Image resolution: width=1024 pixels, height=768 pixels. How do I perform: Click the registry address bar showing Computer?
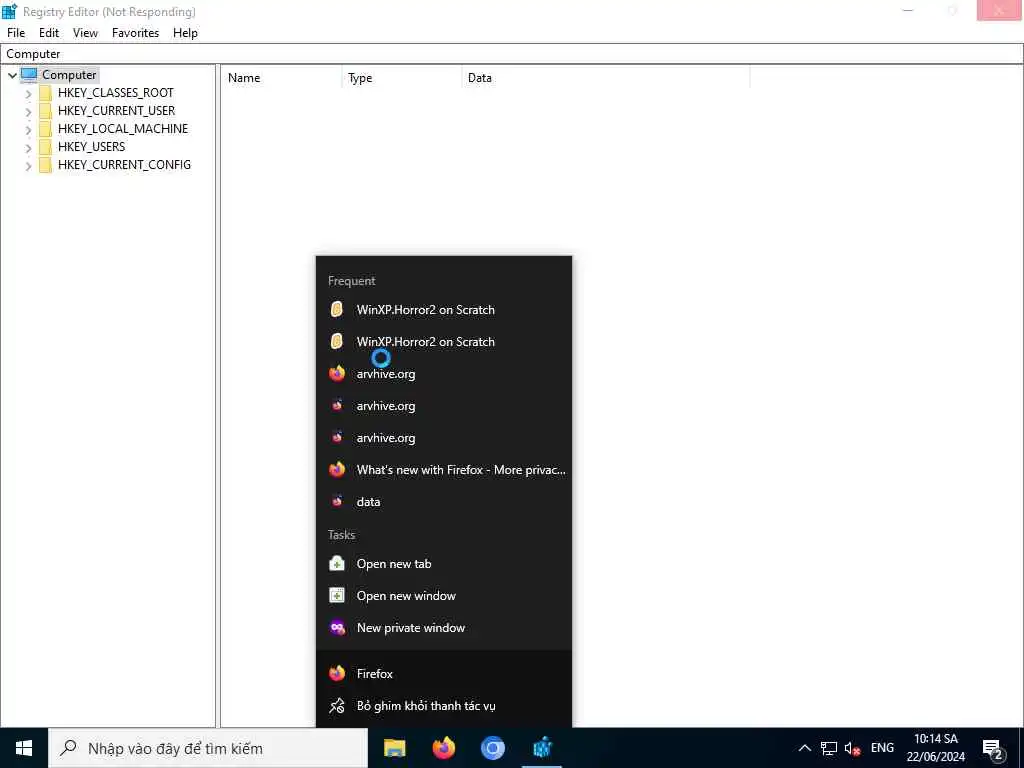(x=511, y=54)
